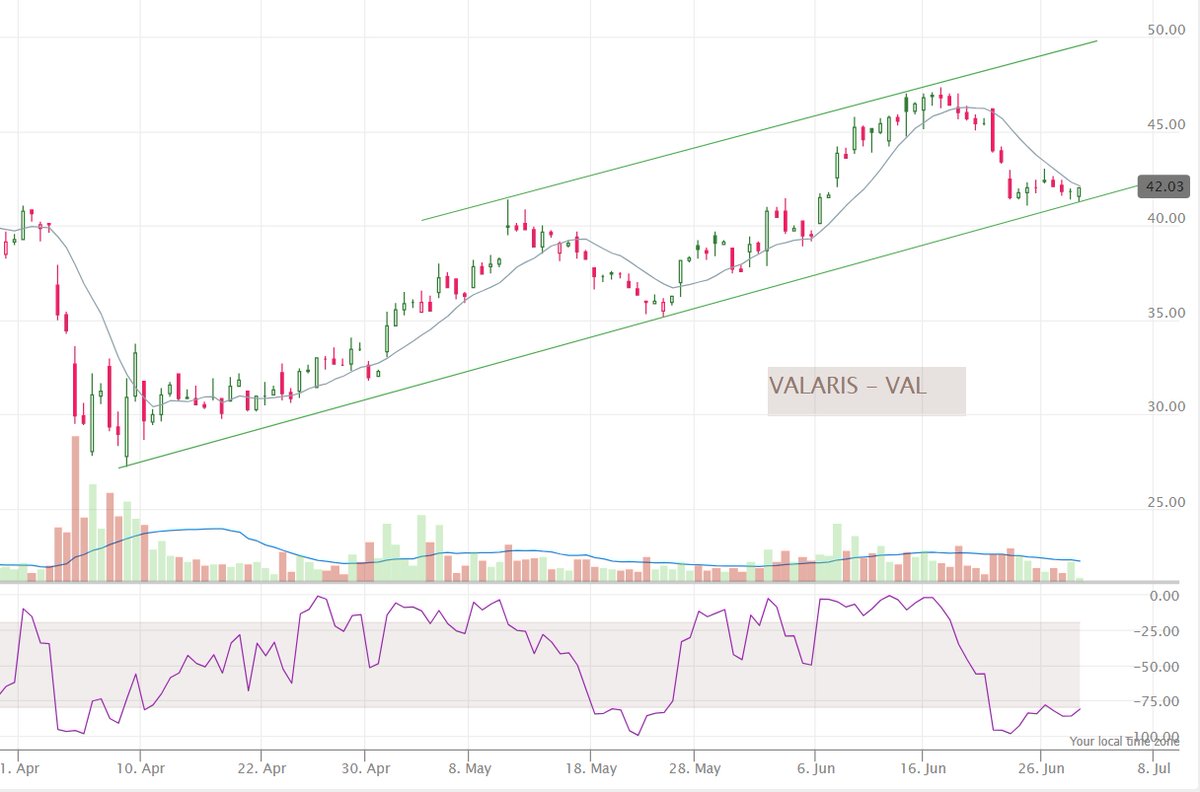Click the 0.00 oscillator axis label
The height and width of the screenshot is (792, 1200).
[1164, 596]
